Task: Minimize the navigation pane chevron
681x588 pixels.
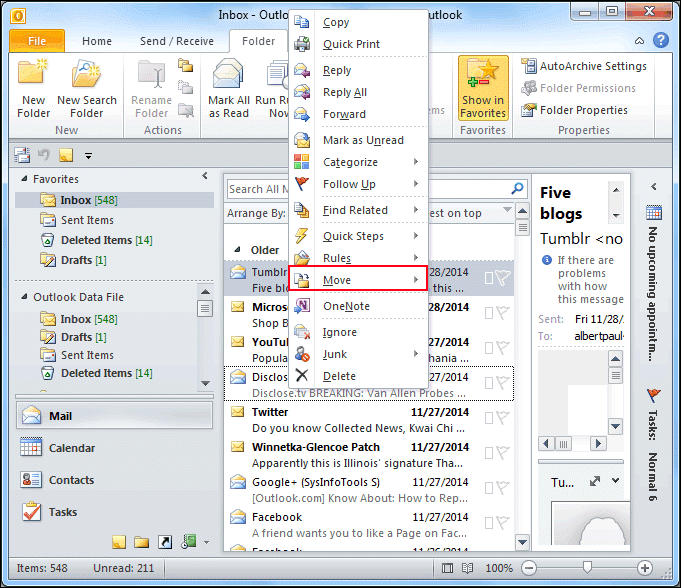Action: click(205, 176)
